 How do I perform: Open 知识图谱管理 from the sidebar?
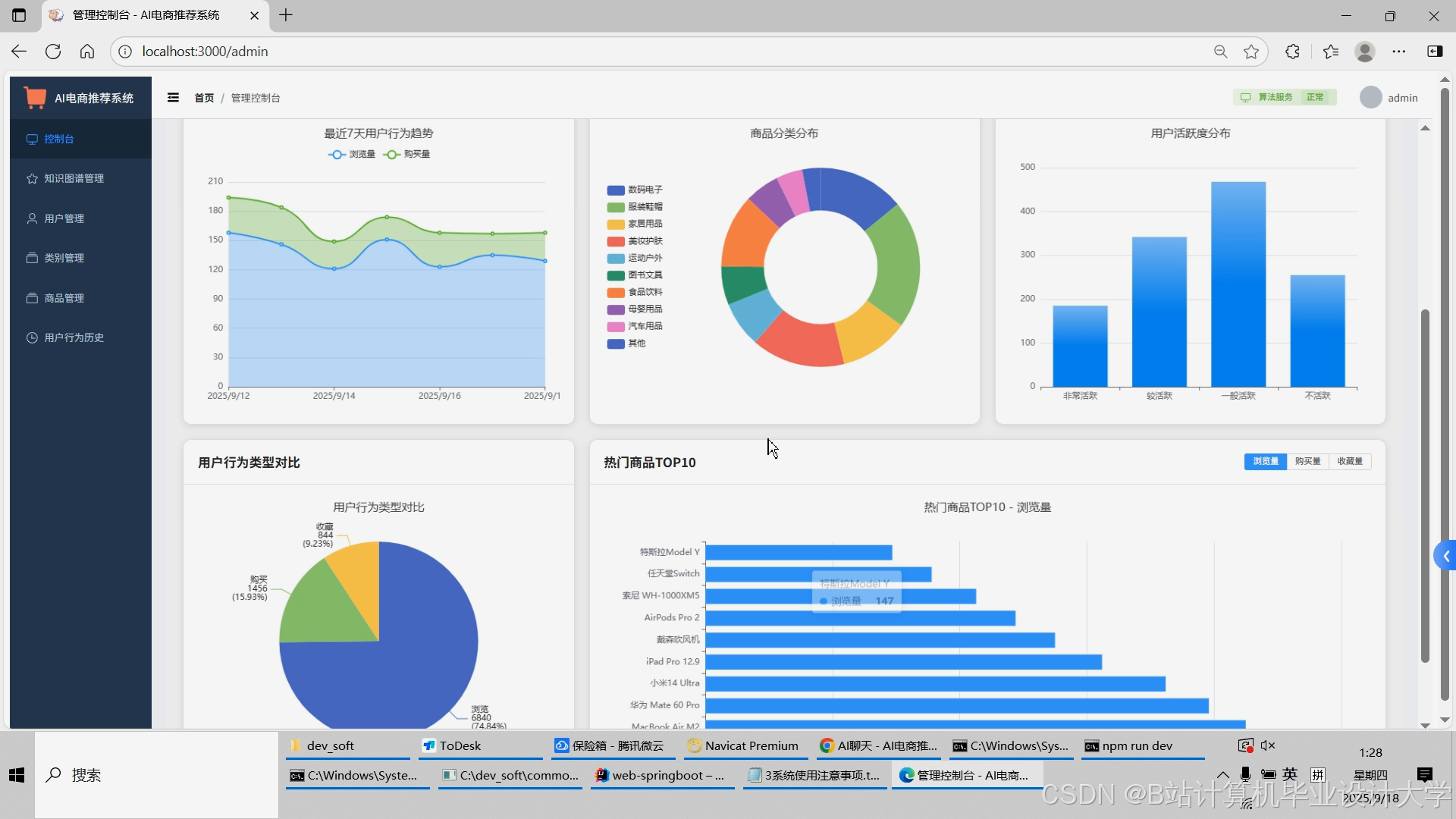click(74, 178)
